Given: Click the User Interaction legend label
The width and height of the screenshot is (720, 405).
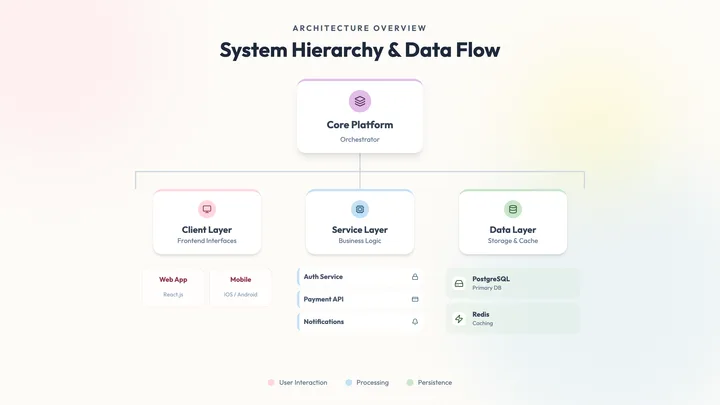Looking at the screenshot, I should click(303, 382).
